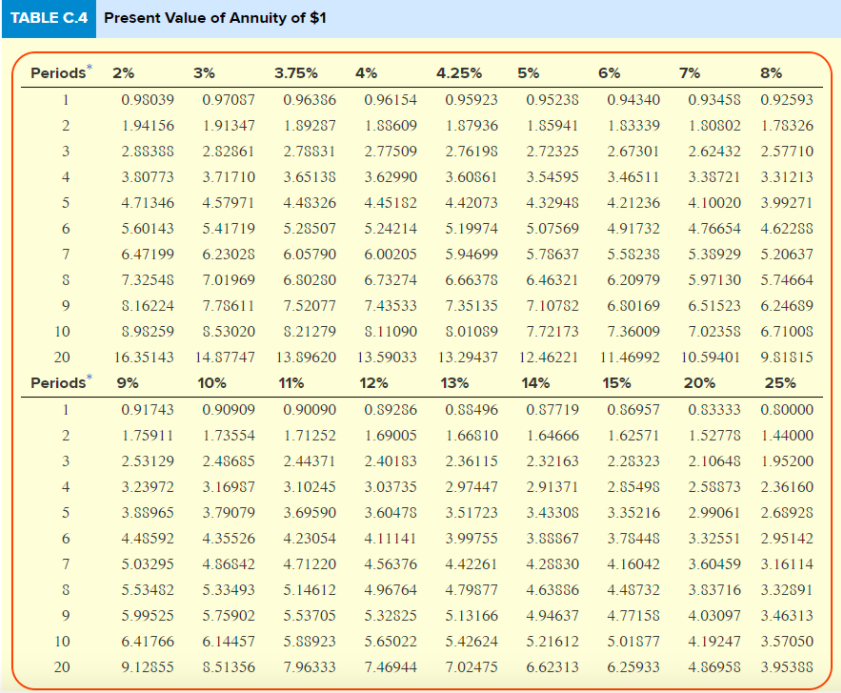This screenshot has width=841, height=693.
Task: Select the 25% column header
Action: point(780,383)
